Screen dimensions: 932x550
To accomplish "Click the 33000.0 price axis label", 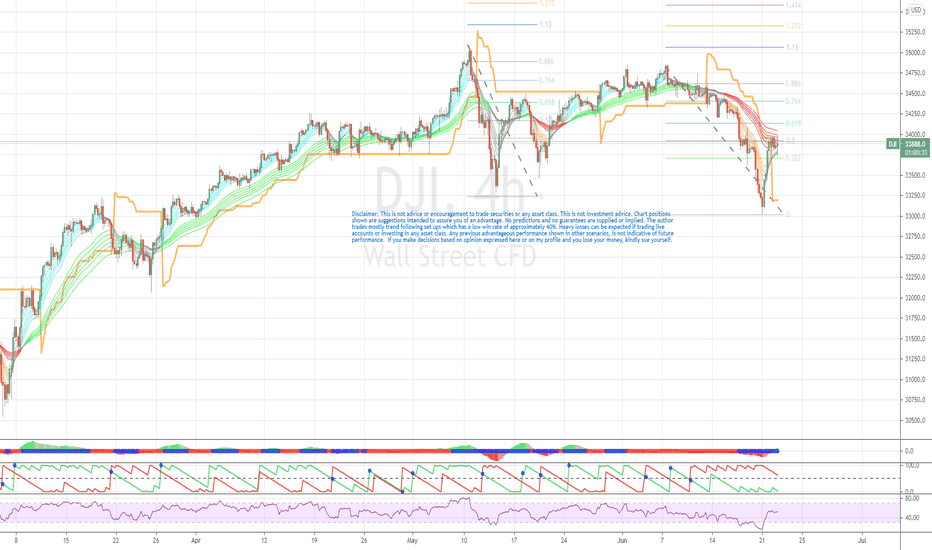I will (915, 216).
